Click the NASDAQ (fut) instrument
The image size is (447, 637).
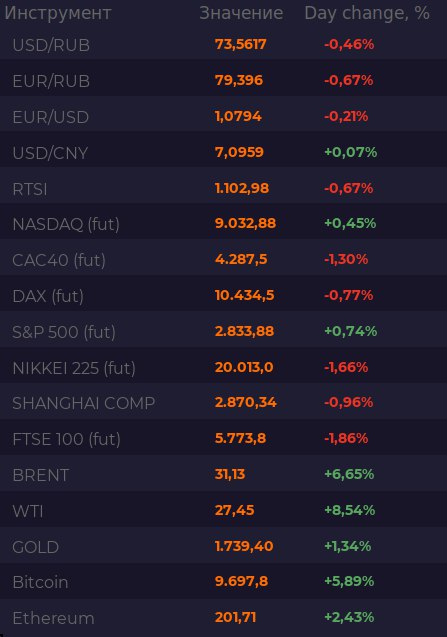point(224,224)
